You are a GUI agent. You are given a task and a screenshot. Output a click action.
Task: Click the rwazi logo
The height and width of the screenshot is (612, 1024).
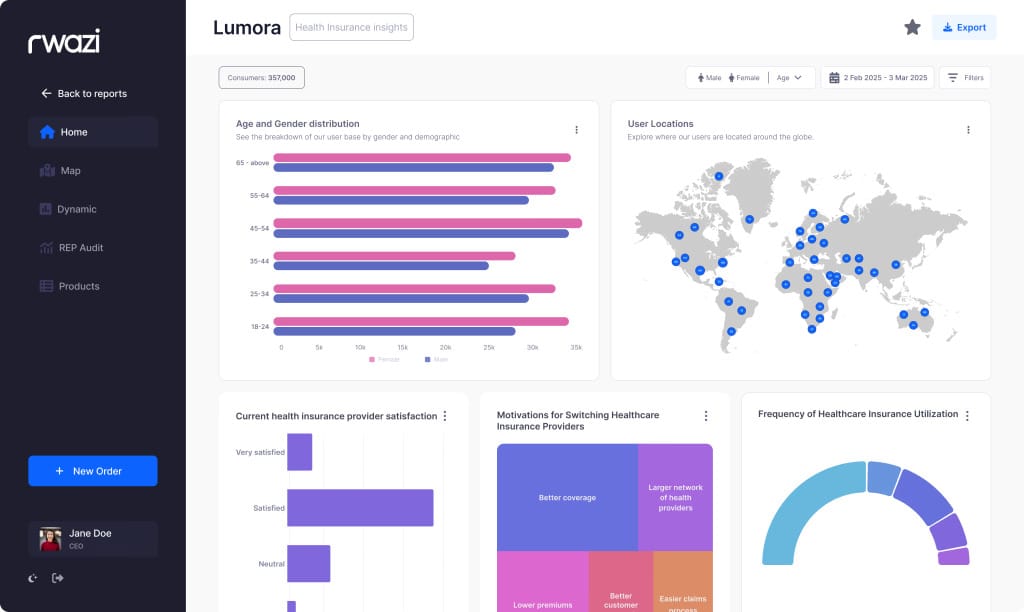64,41
